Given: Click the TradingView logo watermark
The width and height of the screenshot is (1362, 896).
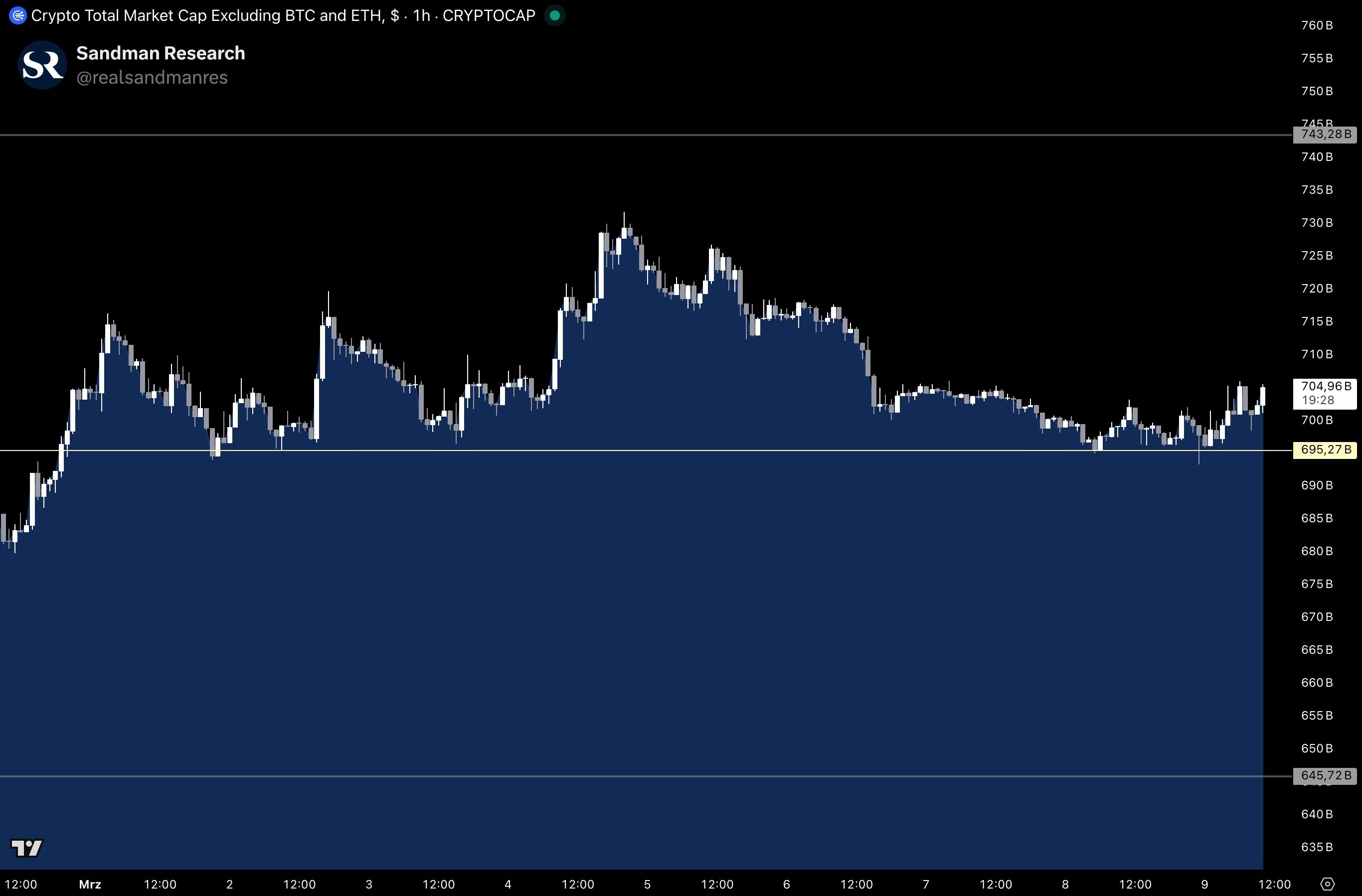Looking at the screenshot, I should (x=27, y=847).
